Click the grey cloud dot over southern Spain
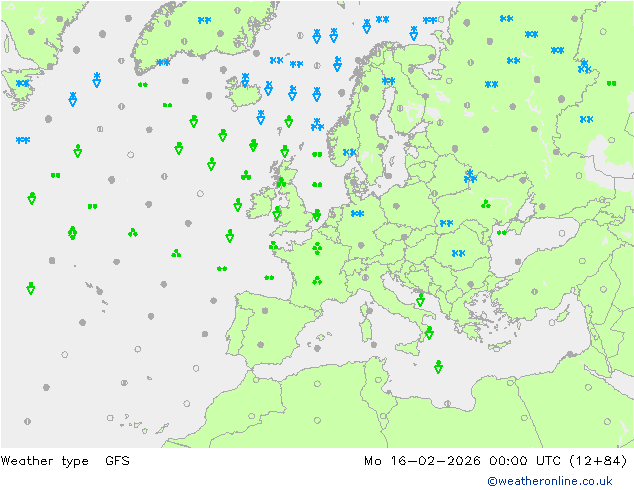 pos(261,344)
